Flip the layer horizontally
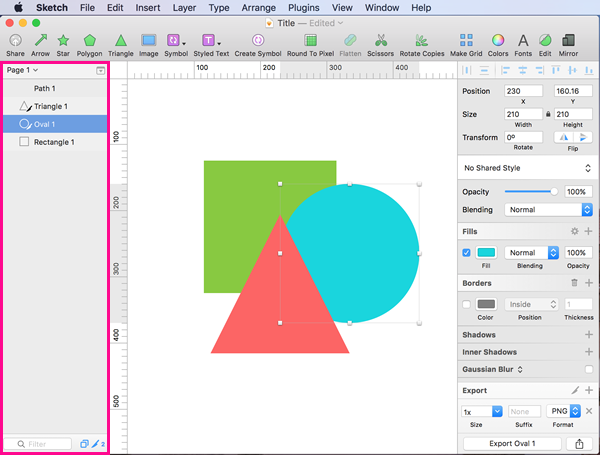600x455 pixels. (563, 137)
